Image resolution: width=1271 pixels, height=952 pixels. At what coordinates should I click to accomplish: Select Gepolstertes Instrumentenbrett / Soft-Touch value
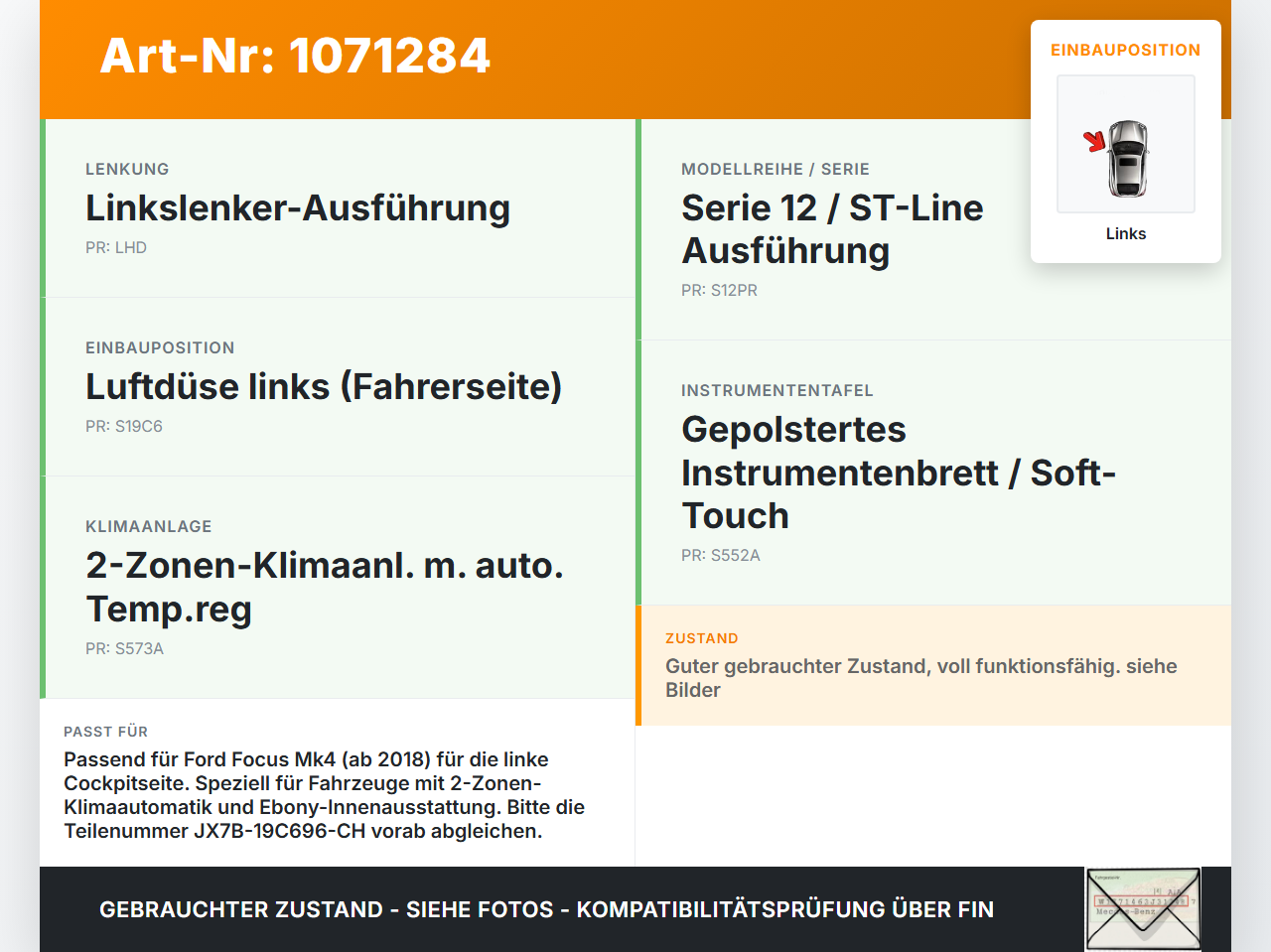point(899,473)
